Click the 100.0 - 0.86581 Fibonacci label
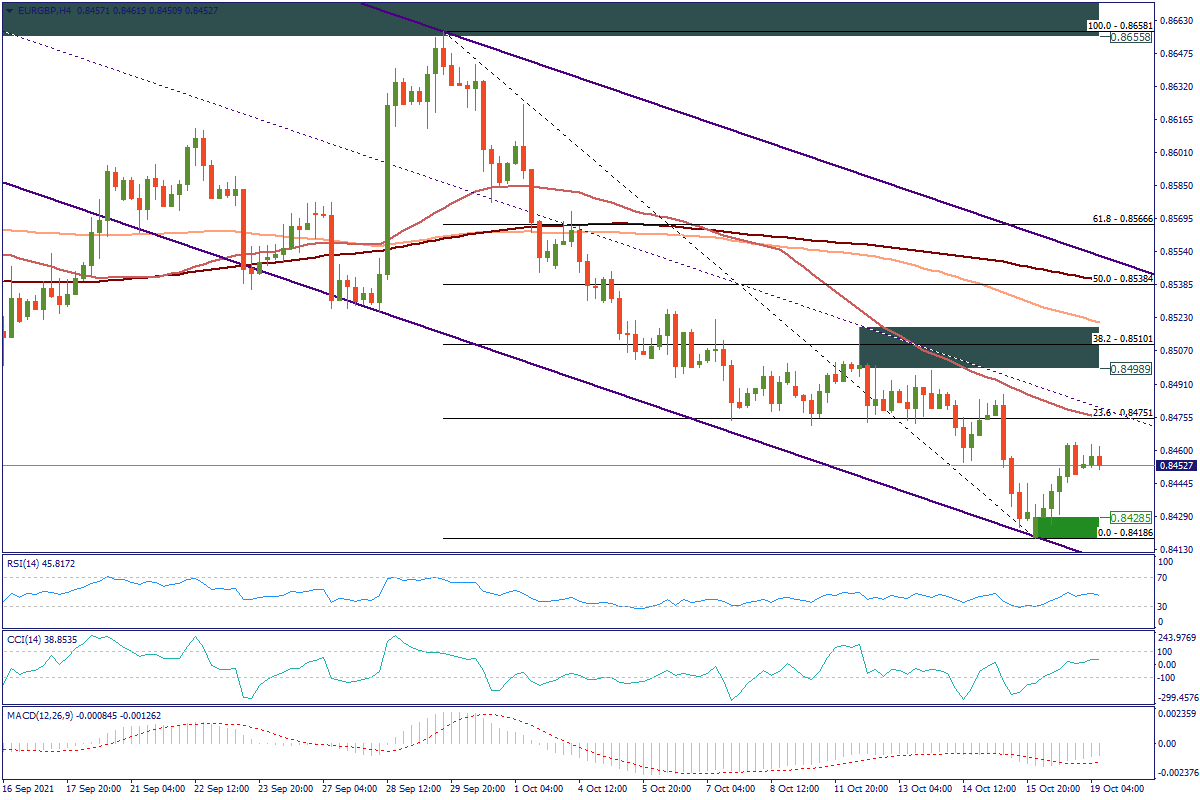1200x800 pixels. [1120, 24]
